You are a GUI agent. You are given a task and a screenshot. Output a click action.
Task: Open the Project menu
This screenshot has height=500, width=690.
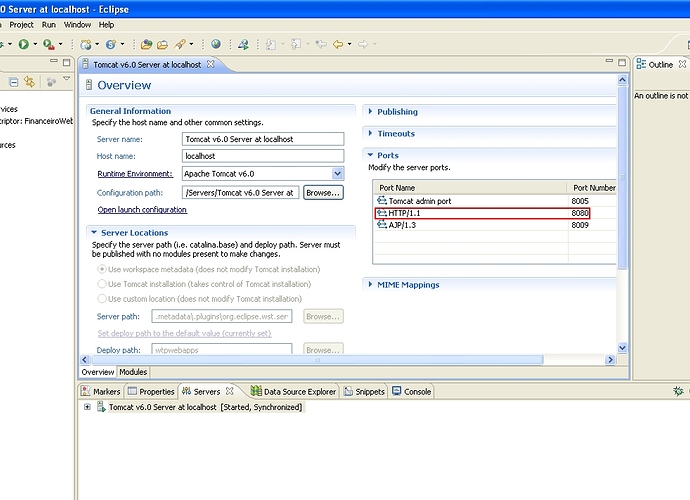coord(21,25)
